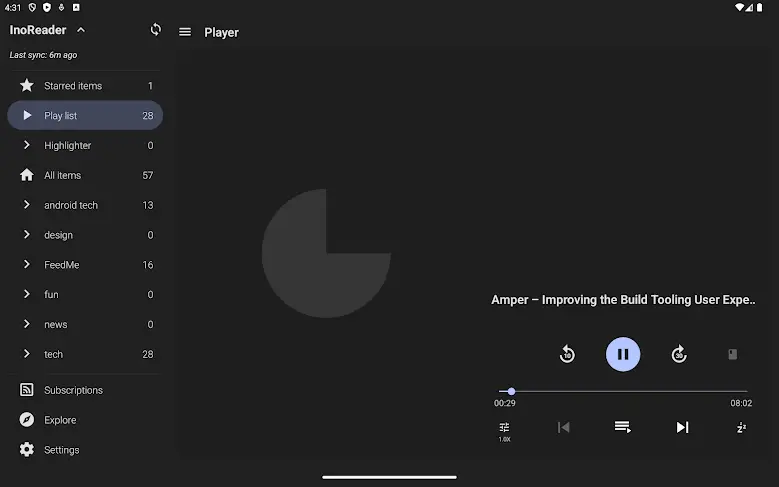Screen dimensions: 779x487
Task: Expand the fun folder chevron
Action: 27,294
